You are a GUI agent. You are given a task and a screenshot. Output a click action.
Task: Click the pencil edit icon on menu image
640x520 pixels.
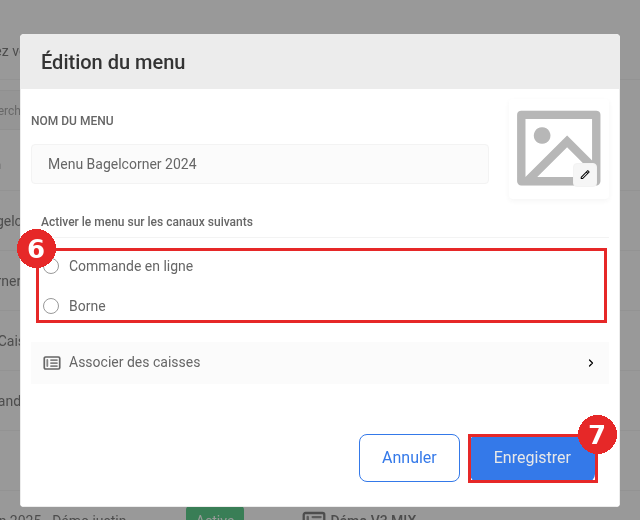coord(585,175)
